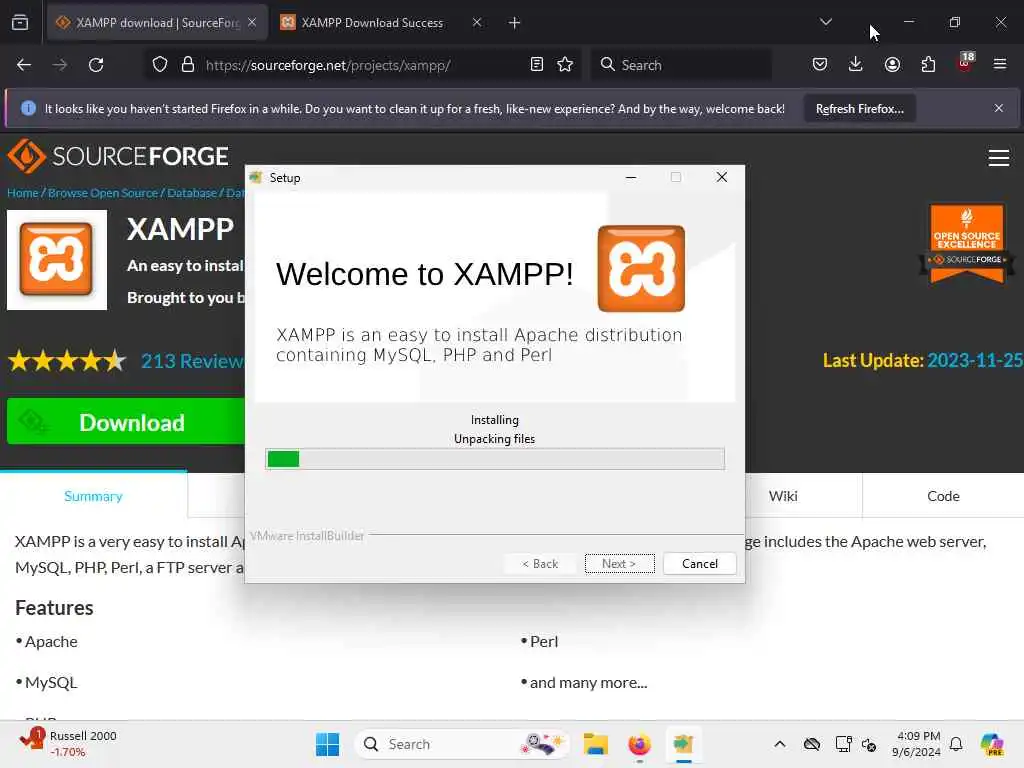1024x768 pixels.
Task: Click the Last Update date 2023-11-25
Action: [x=974, y=360]
